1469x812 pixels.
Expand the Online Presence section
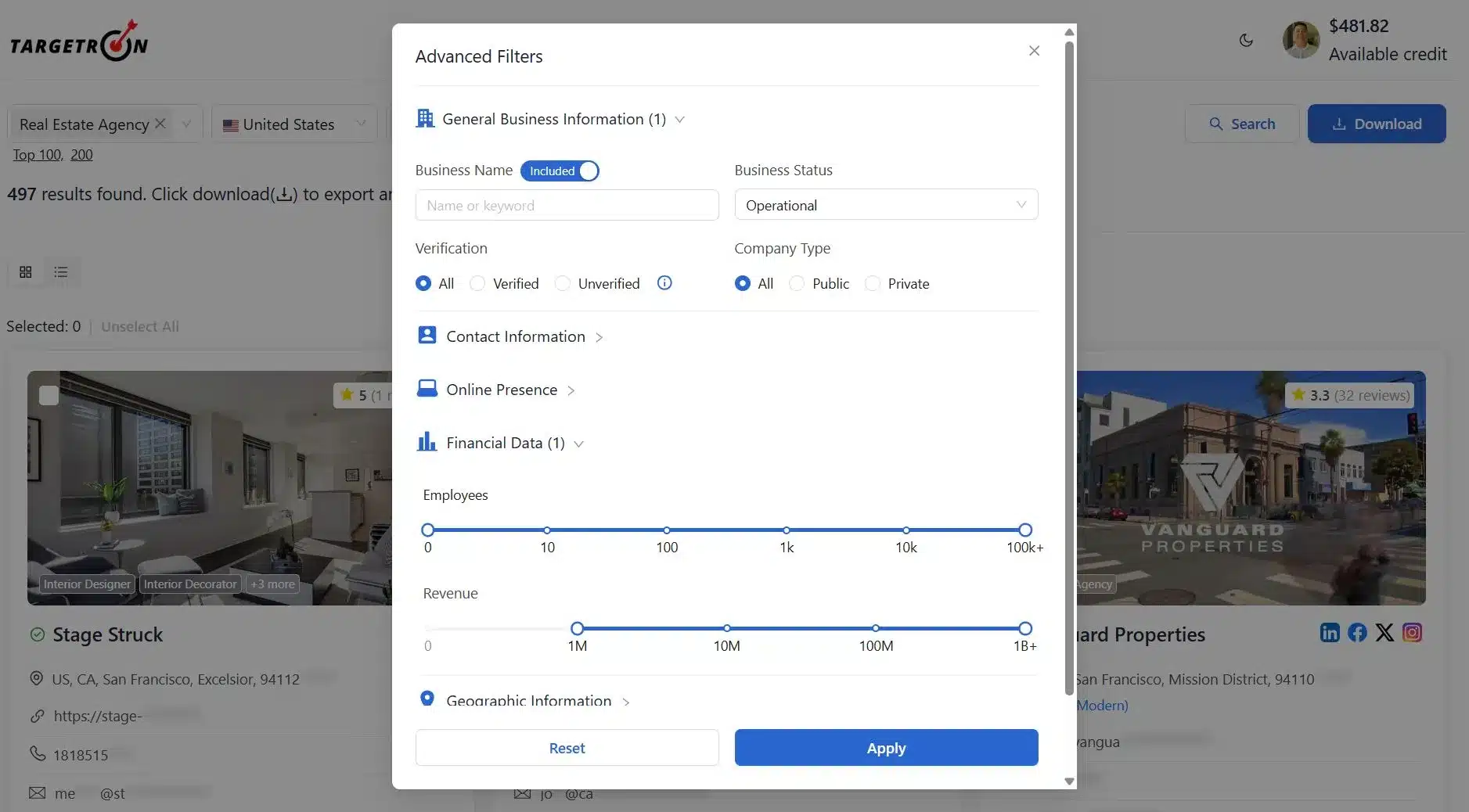[501, 390]
